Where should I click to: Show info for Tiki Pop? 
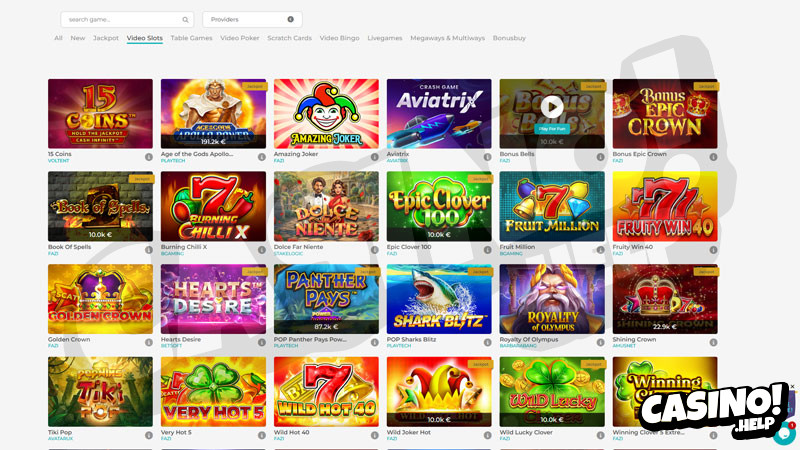(x=149, y=435)
